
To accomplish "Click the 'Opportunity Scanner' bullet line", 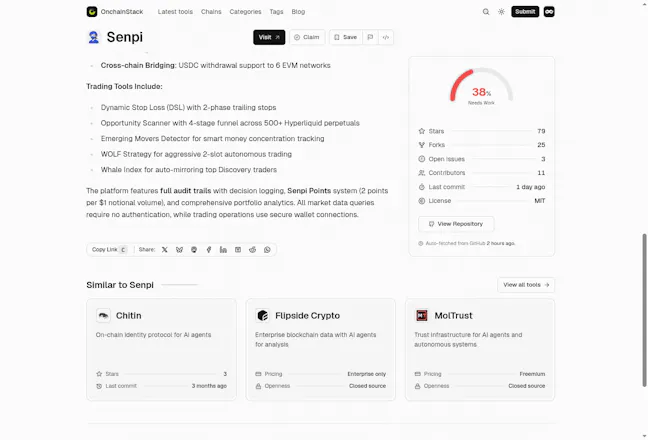I will 230,123.
